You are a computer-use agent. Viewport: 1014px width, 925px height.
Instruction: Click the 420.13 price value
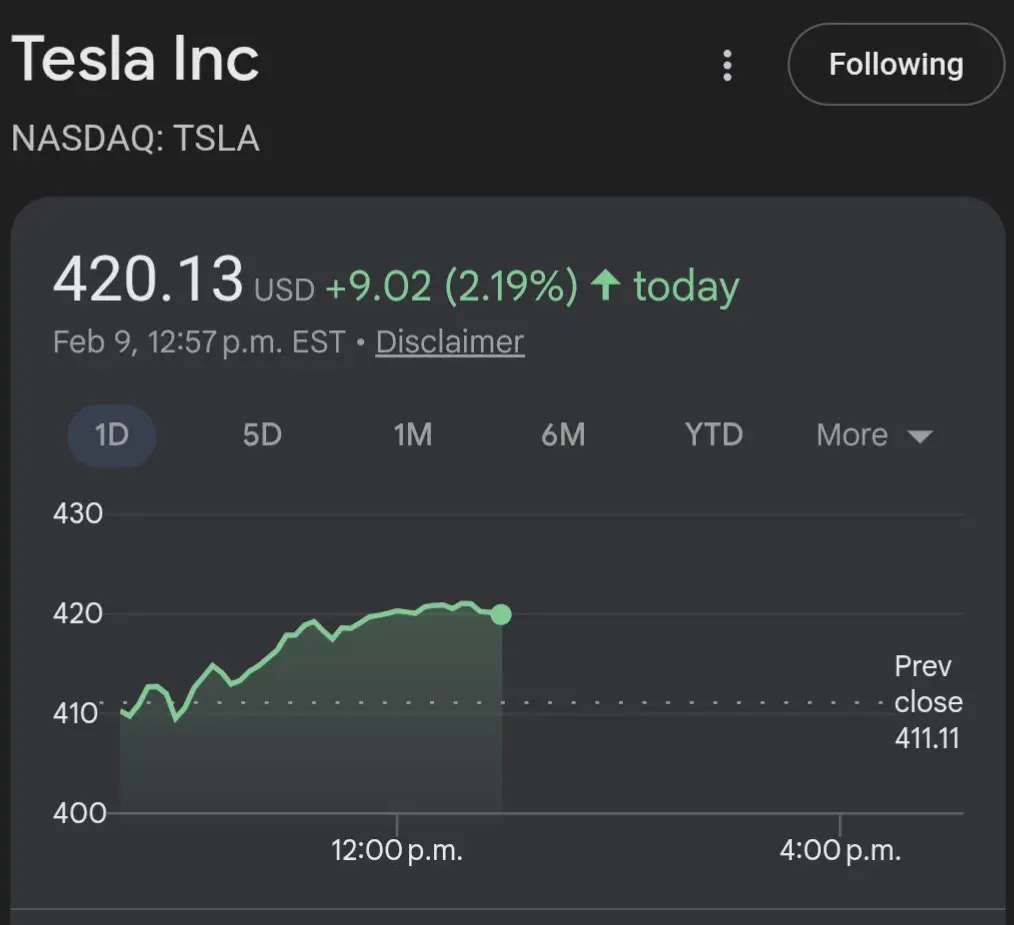[148, 279]
